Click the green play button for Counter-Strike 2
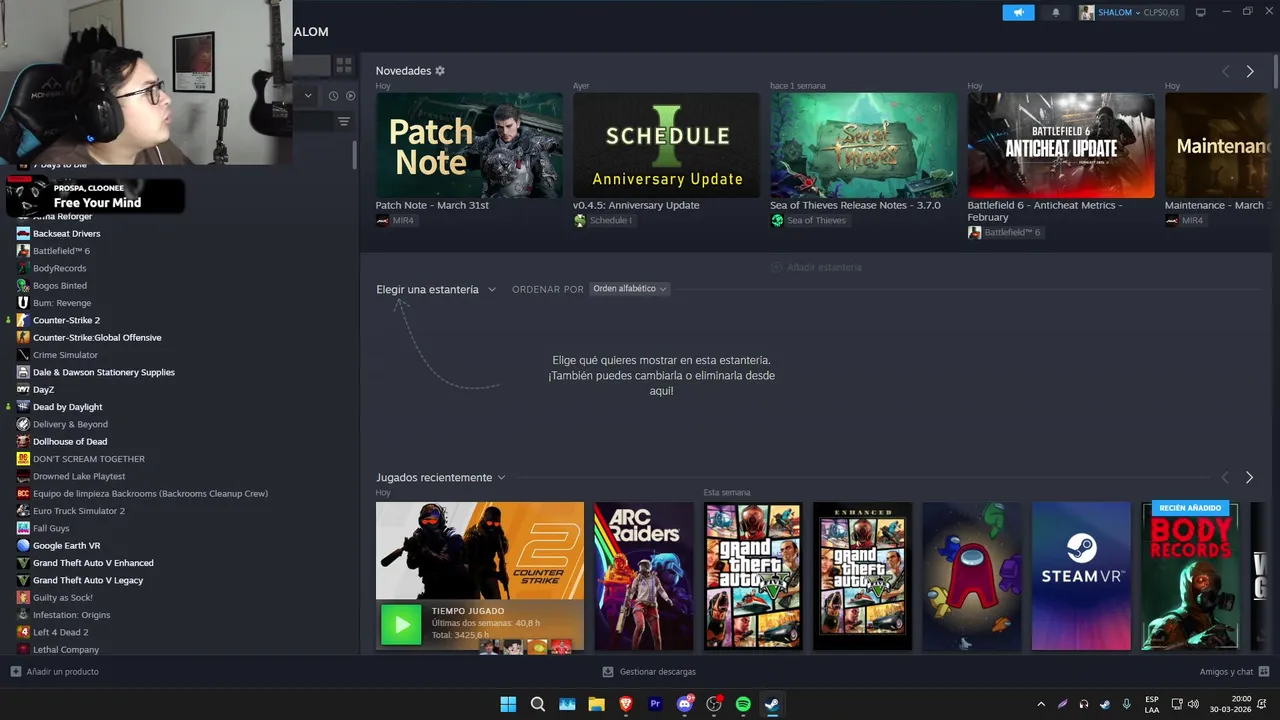1280x720 pixels. (401, 625)
